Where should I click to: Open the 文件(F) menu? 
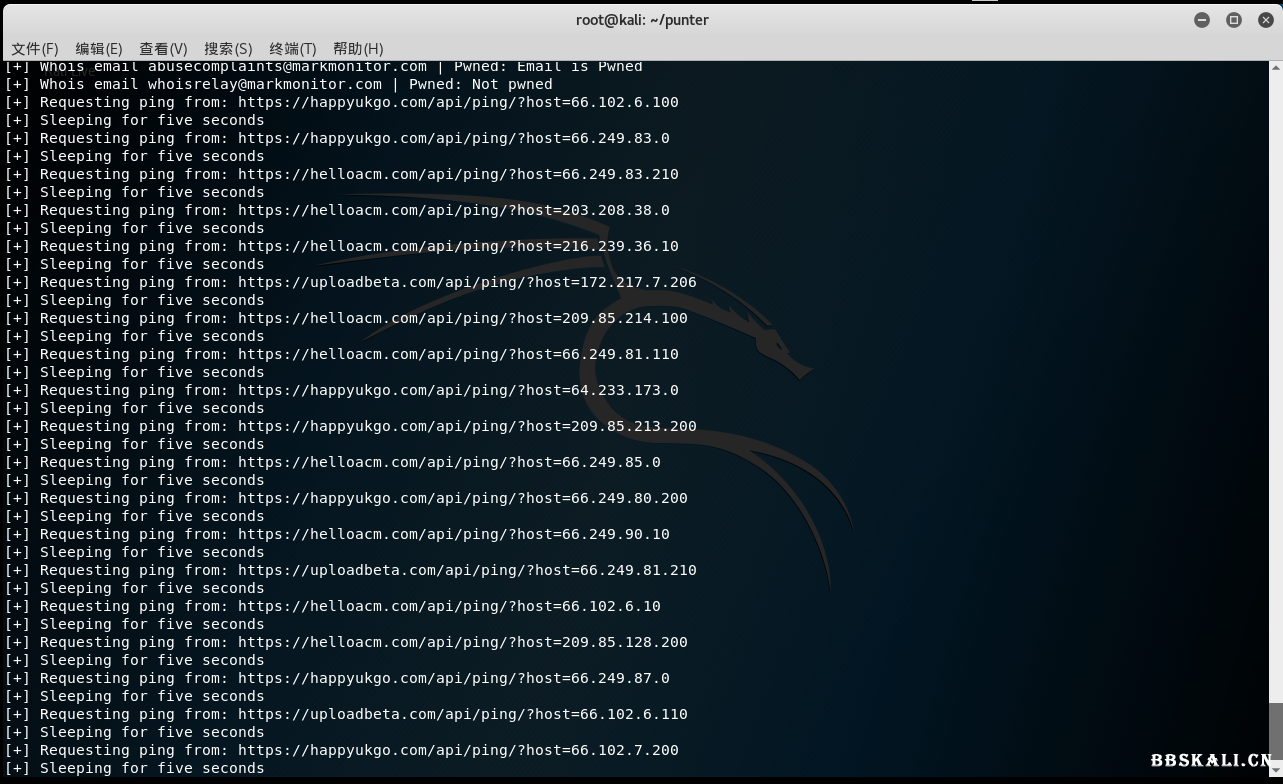[x=35, y=48]
